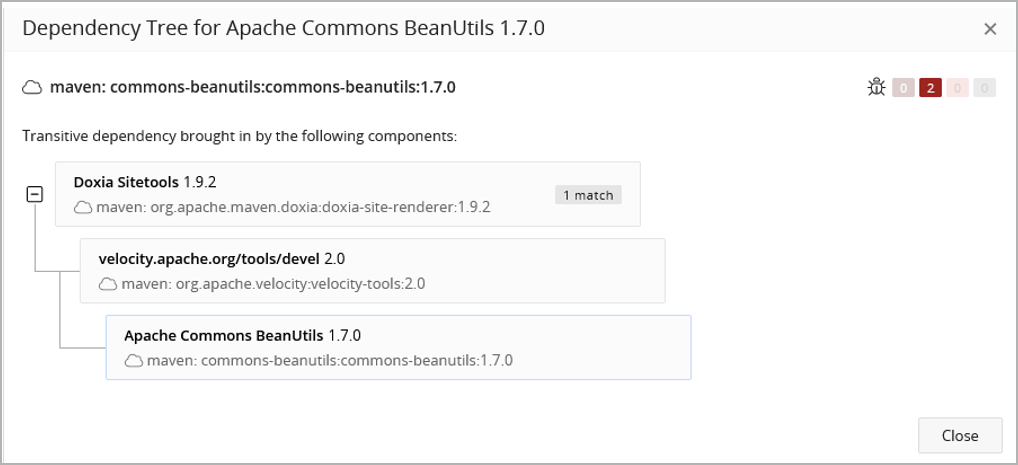Click the '1 match' badge
The height and width of the screenshot is (465, 1018).
[x=588, y=195]
